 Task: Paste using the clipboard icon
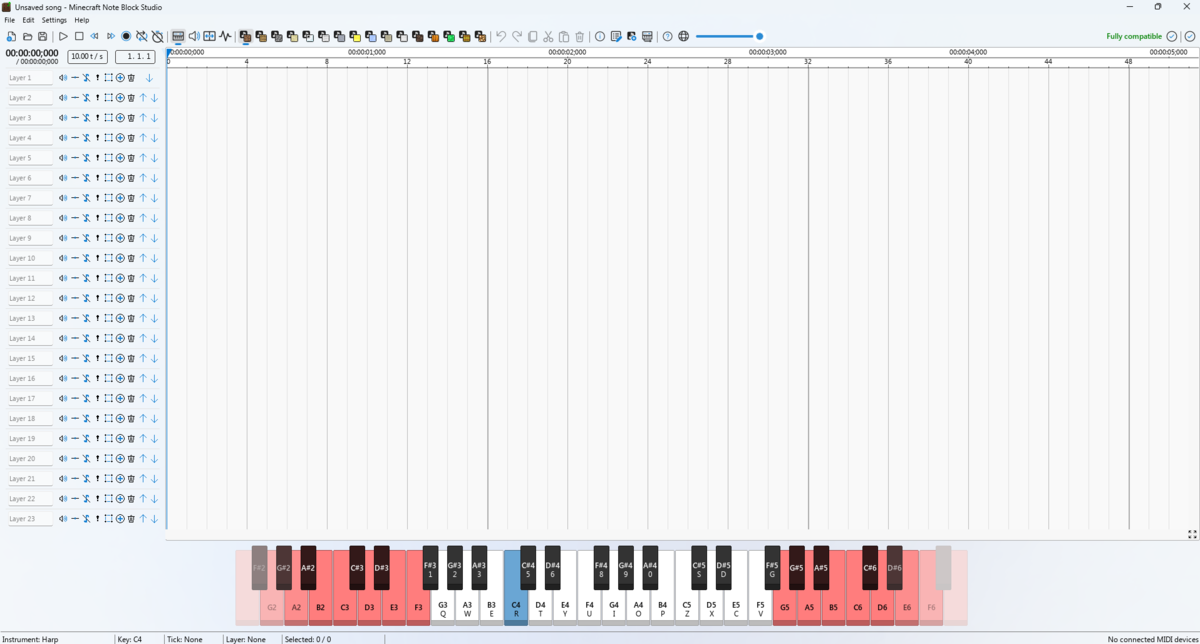tap(564, 37)
